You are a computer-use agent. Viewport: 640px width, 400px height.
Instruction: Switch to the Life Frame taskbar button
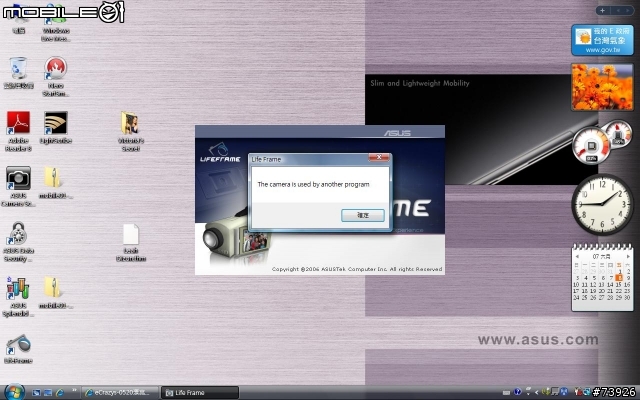199,392
